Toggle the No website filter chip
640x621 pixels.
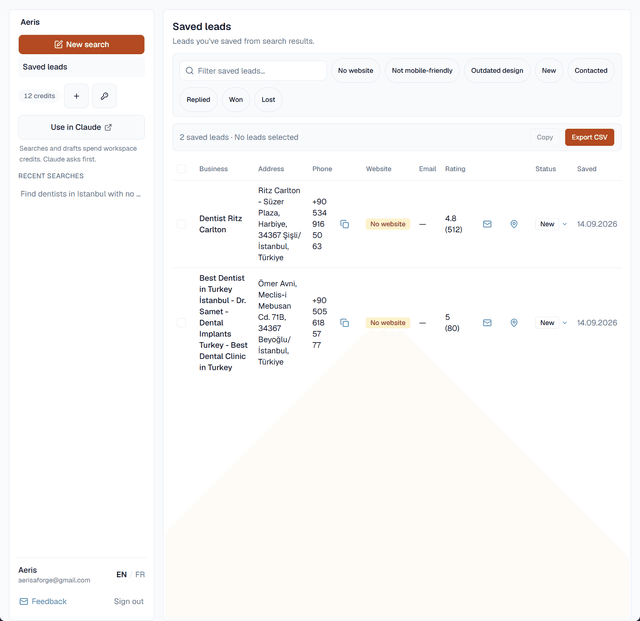(x=356, y=71)
